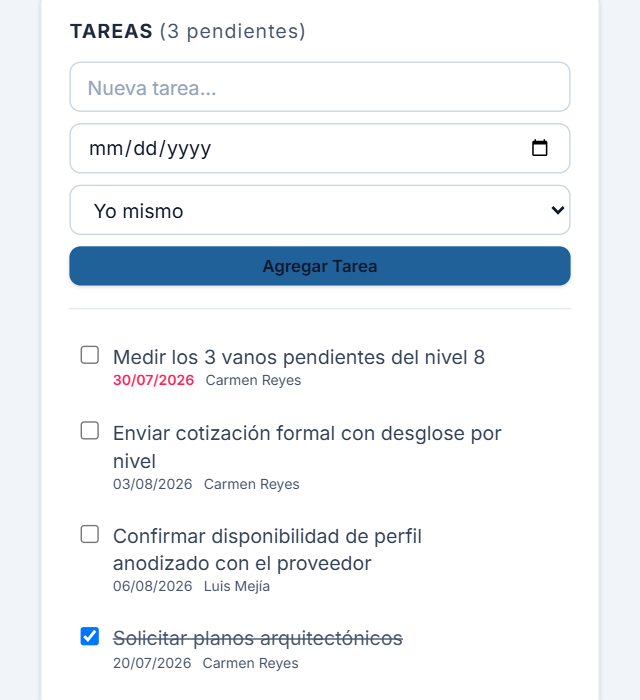Viewport: 640px width, 700px height.
Task: Click the 'Confirmar disponibilidad de perfil anodizado' text
Action: click(267, 550)
